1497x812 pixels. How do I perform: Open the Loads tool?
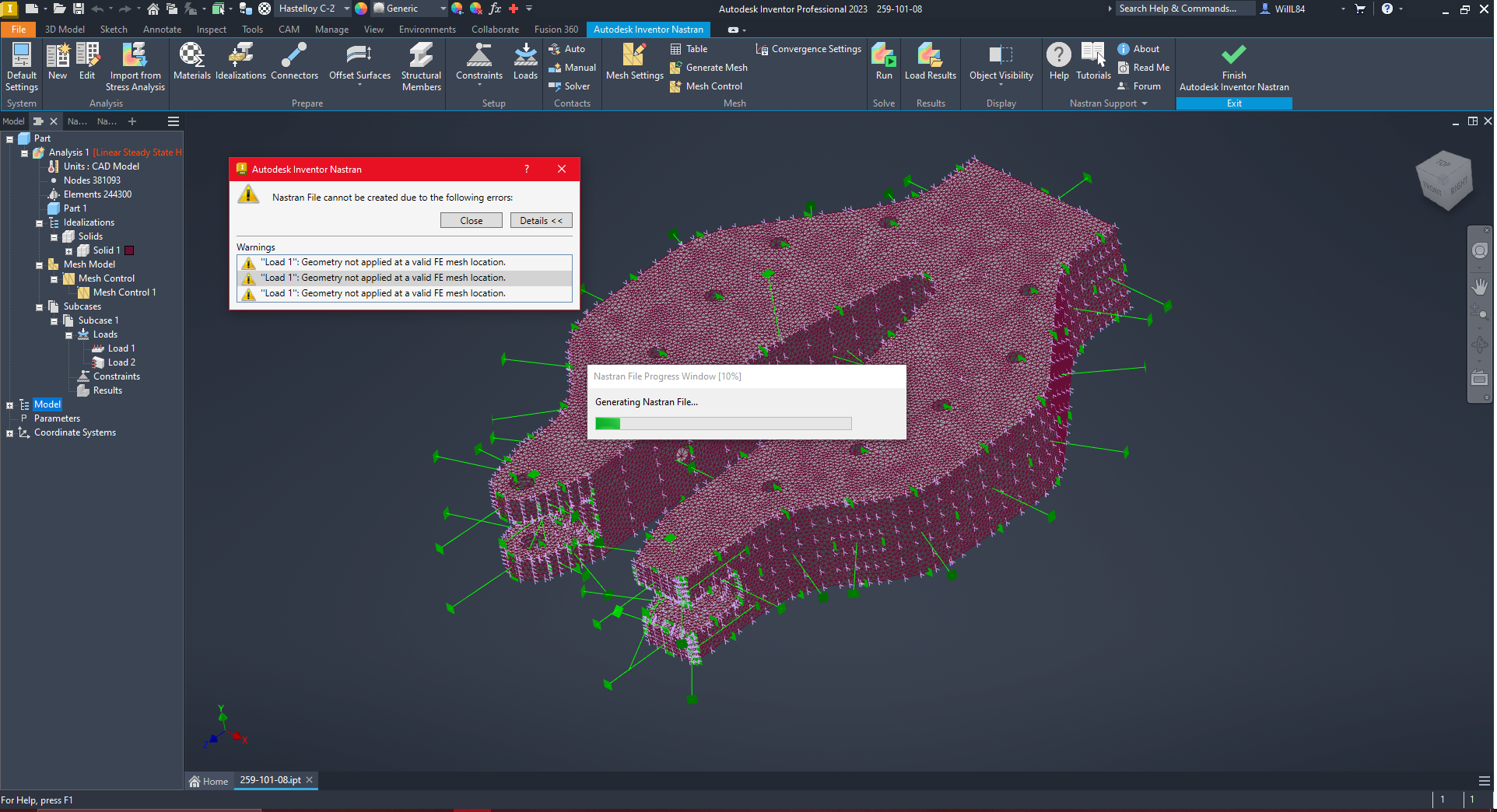click(x=524, y=62)
